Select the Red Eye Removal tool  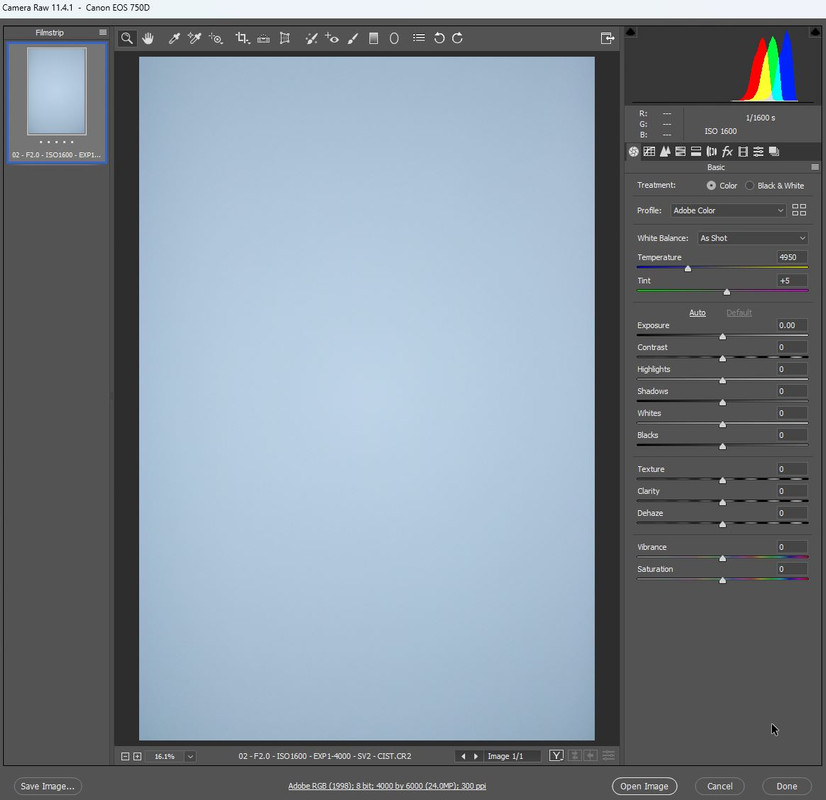[x=332, y=38]
